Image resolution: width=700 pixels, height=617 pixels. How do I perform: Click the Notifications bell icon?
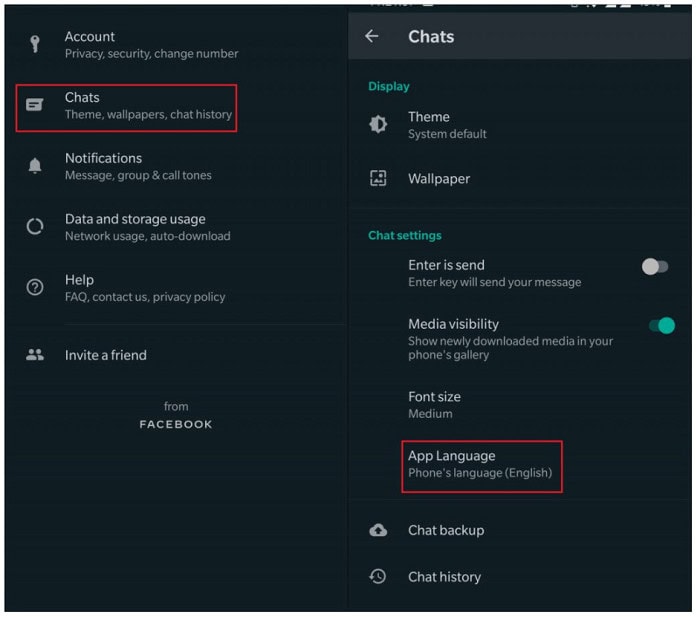[35, 166]
